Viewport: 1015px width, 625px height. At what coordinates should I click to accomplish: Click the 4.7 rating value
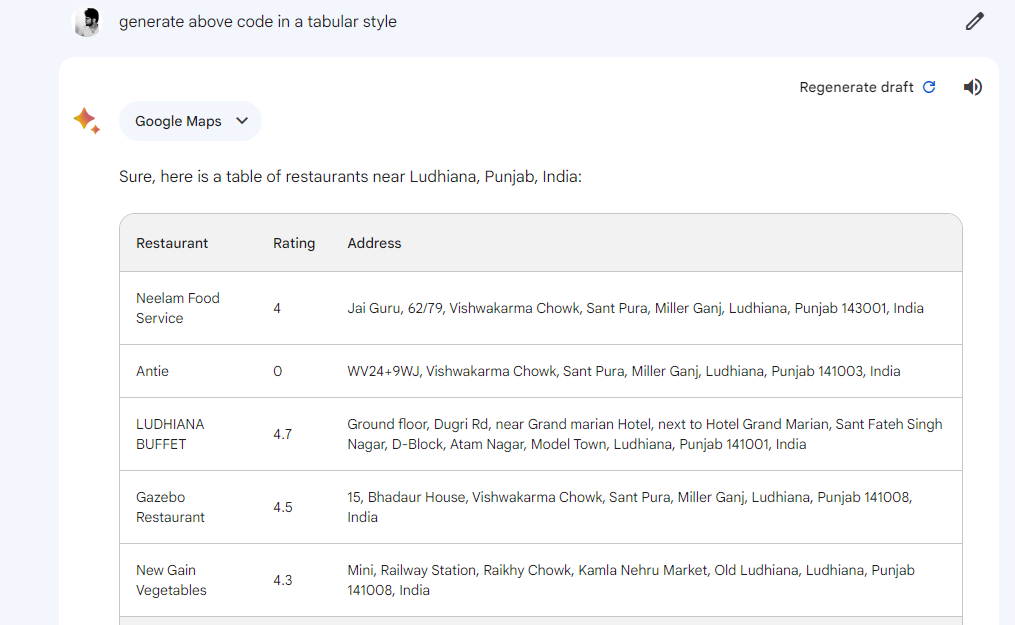tap(282, 434)
